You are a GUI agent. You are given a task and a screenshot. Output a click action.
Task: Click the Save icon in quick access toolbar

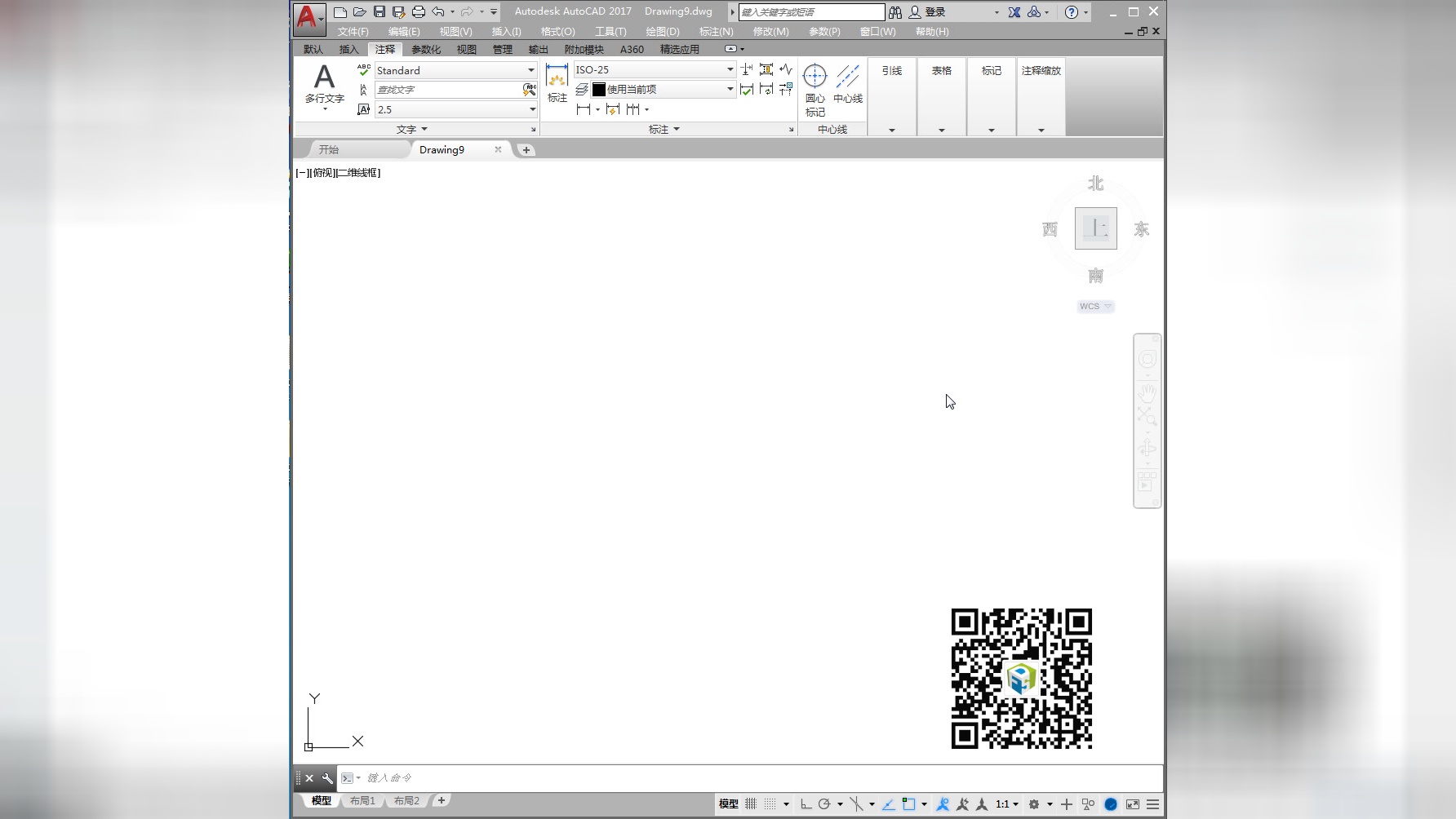(380, 11)
